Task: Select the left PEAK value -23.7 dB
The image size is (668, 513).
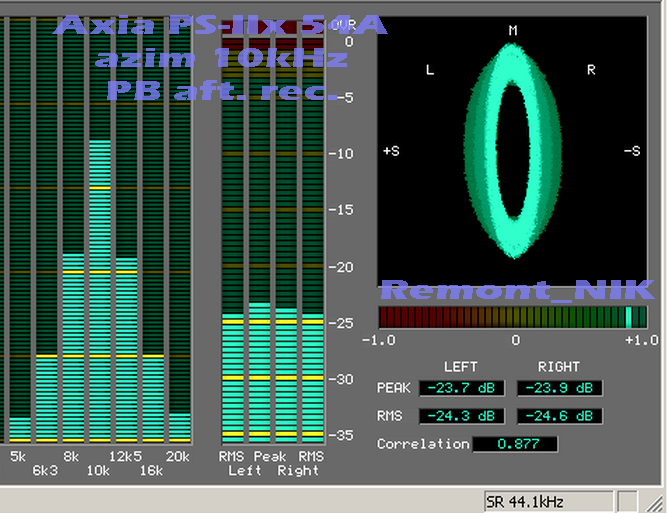Action: (x=460, y=388)
